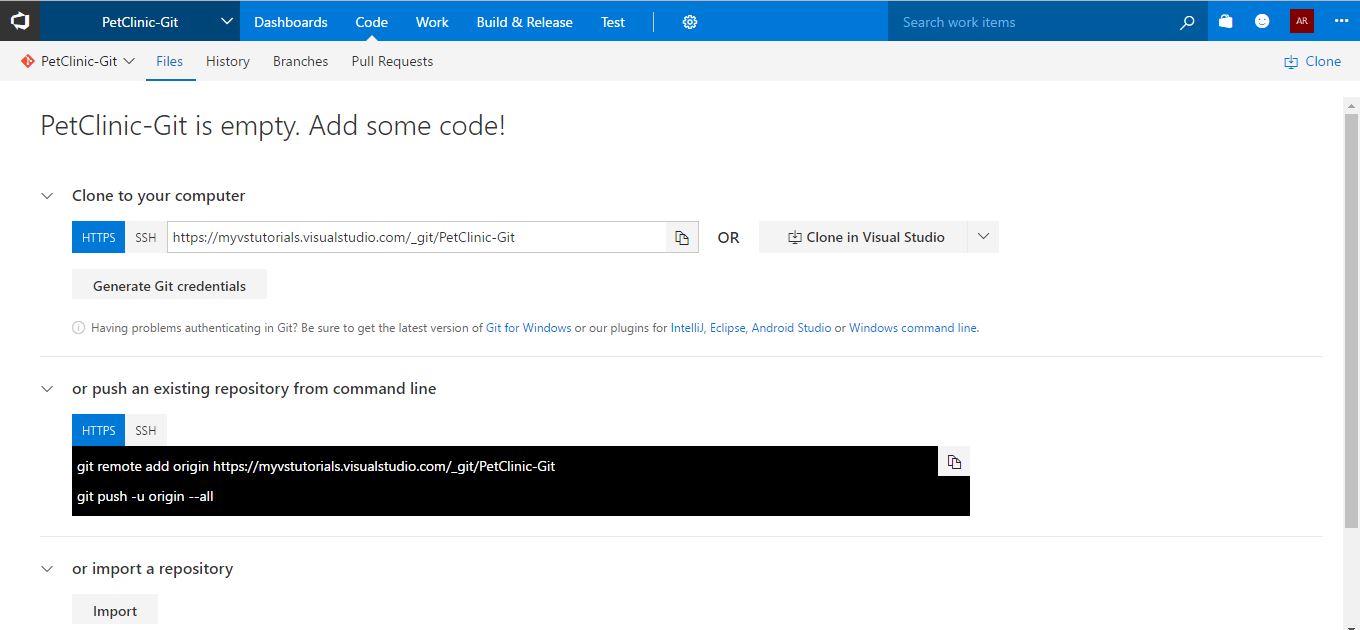Switch to the History tab

(228, 61)
